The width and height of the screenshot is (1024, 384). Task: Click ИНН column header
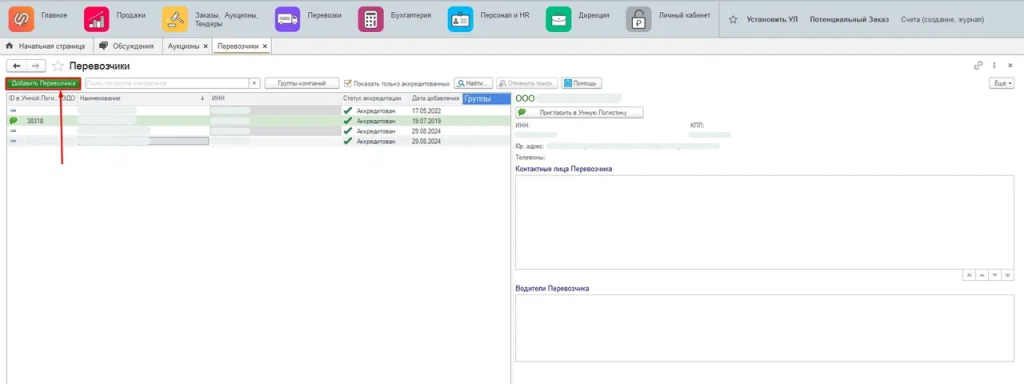tap(275, 99)
